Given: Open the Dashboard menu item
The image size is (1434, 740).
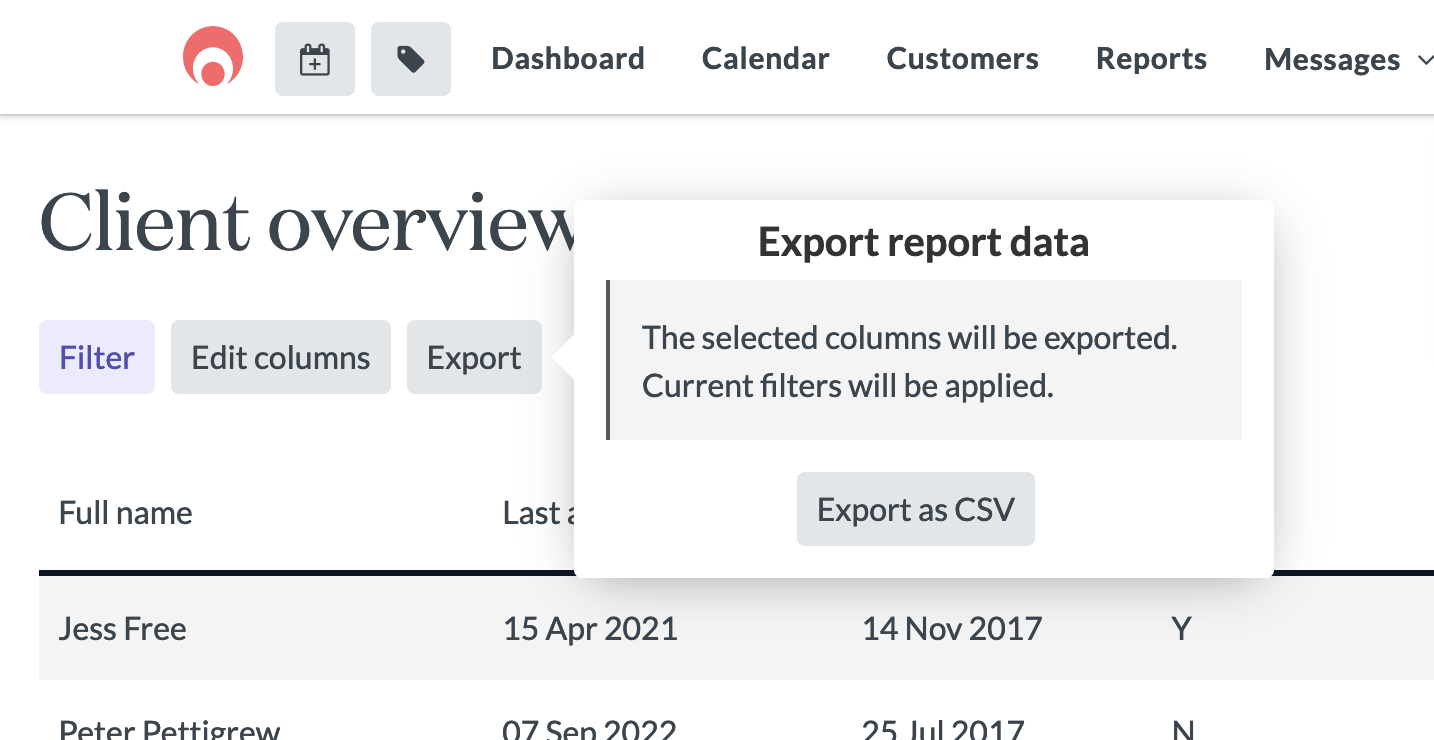Looking at the screenshot, I should pos(568,59).
